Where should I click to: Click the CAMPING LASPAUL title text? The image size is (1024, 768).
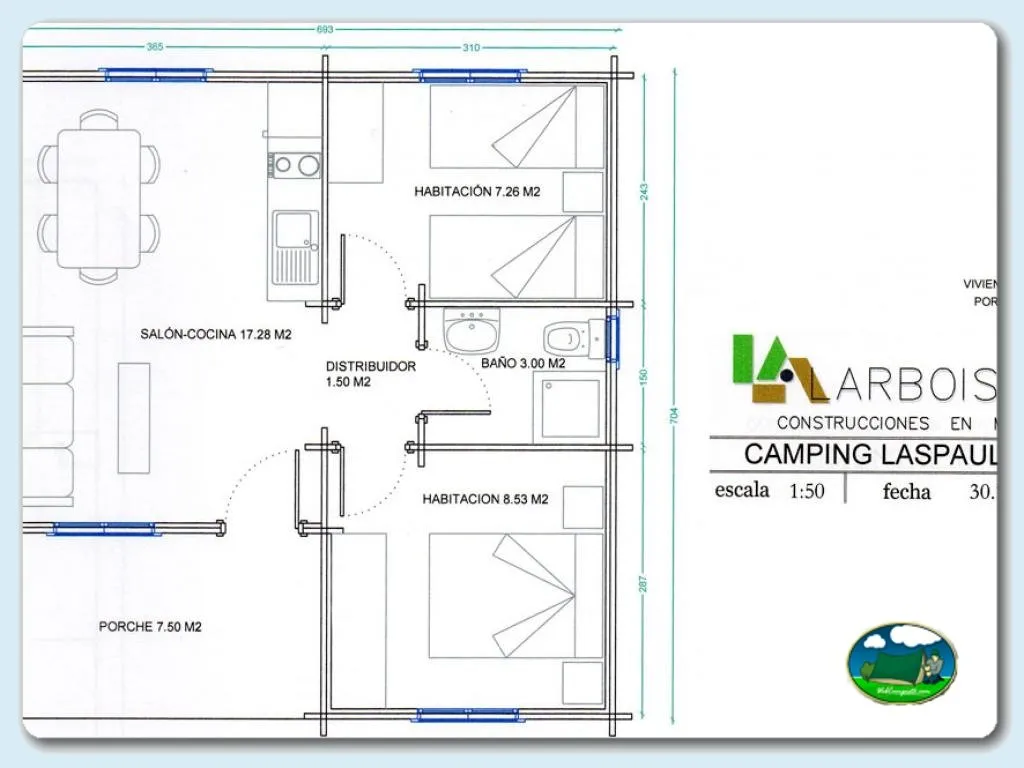871,454
